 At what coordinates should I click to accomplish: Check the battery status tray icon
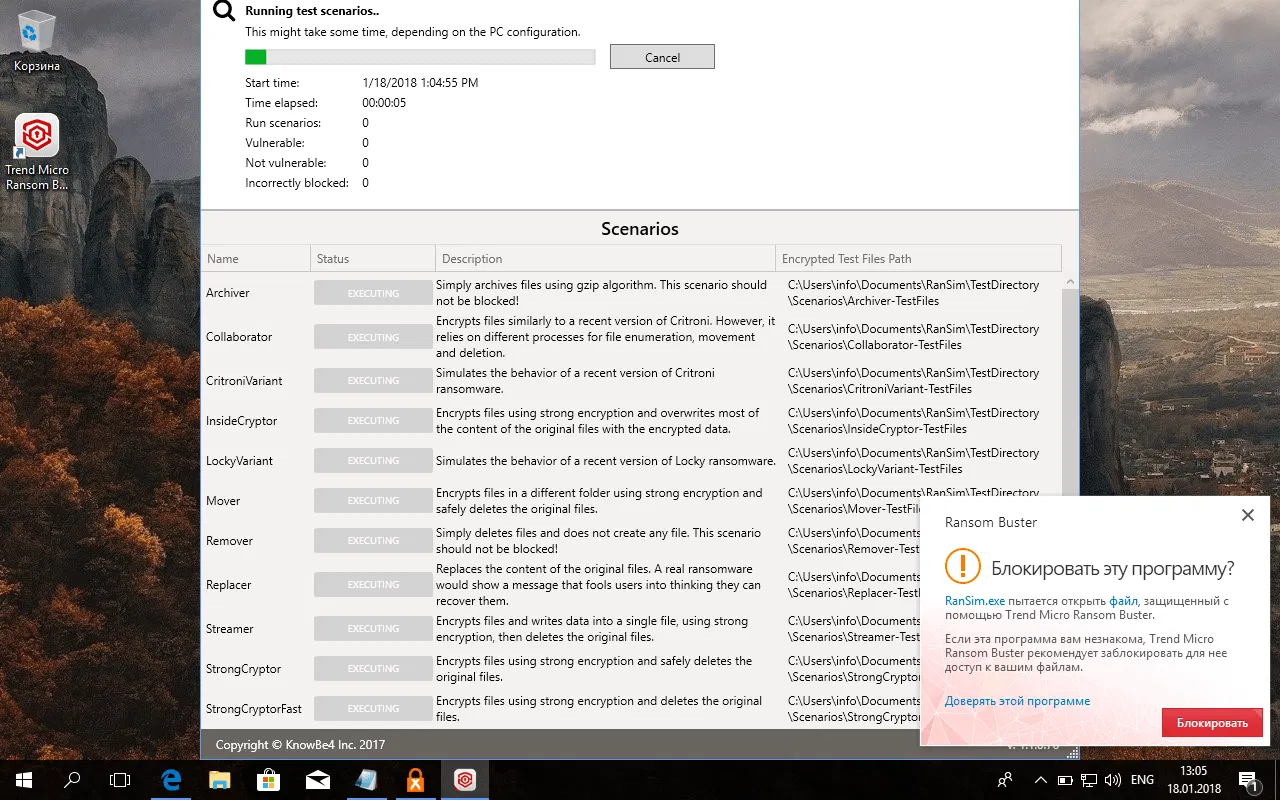click(1065, 779)
